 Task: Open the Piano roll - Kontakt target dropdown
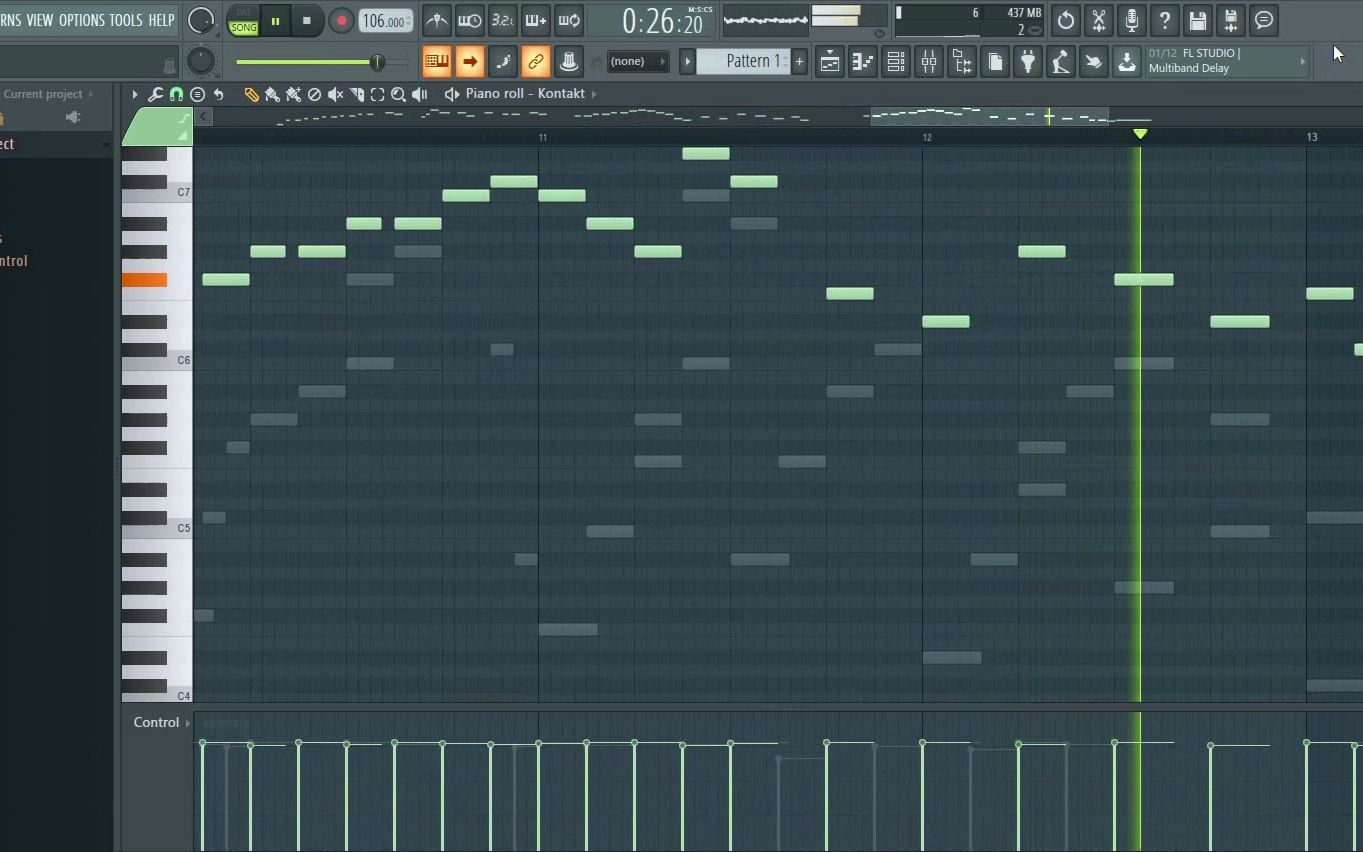525,94
